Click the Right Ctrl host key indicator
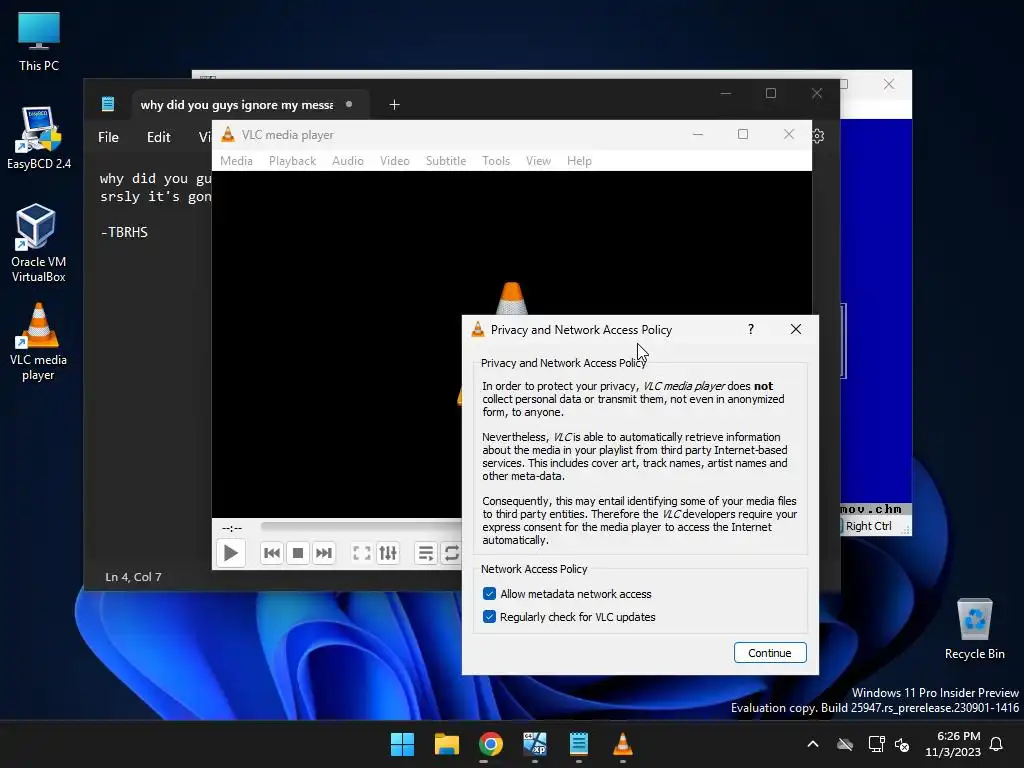The height and width of the screenshot is (768, 1024). click(x=868, y=526)
